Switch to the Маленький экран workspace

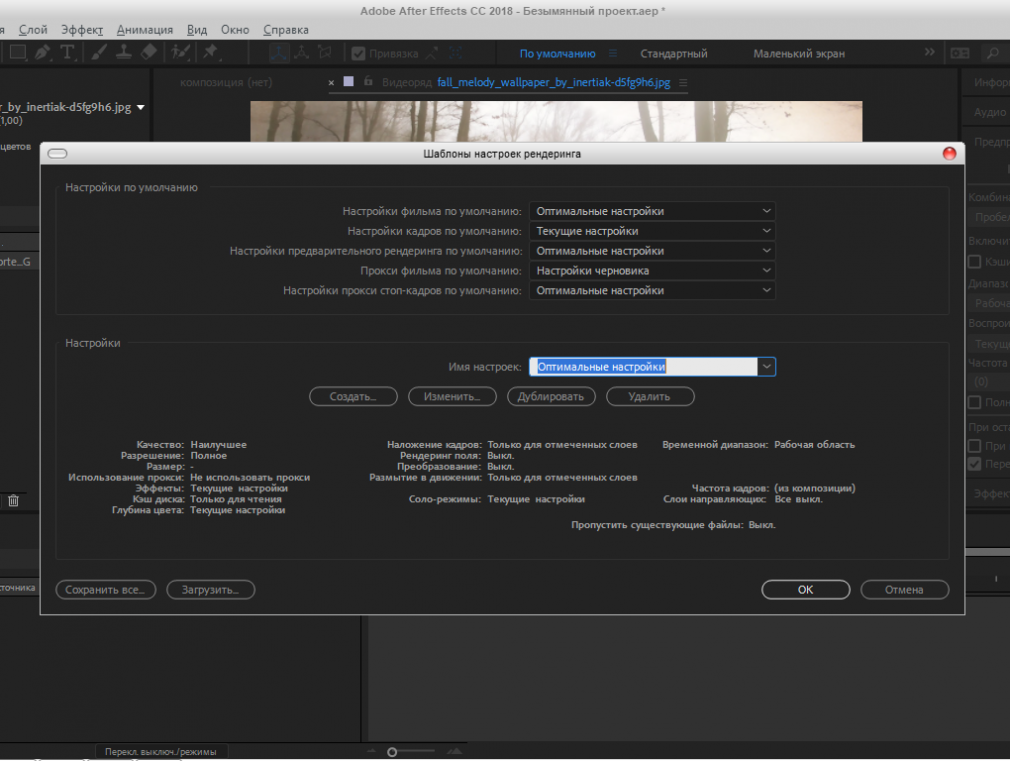(x=799, y=53)
